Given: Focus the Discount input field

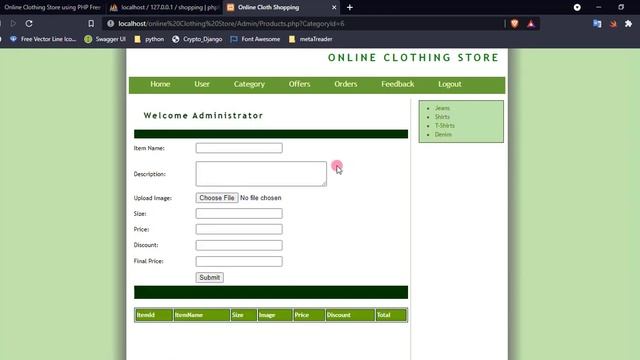Looking at the screenshot, I should (x=239, y=245).
